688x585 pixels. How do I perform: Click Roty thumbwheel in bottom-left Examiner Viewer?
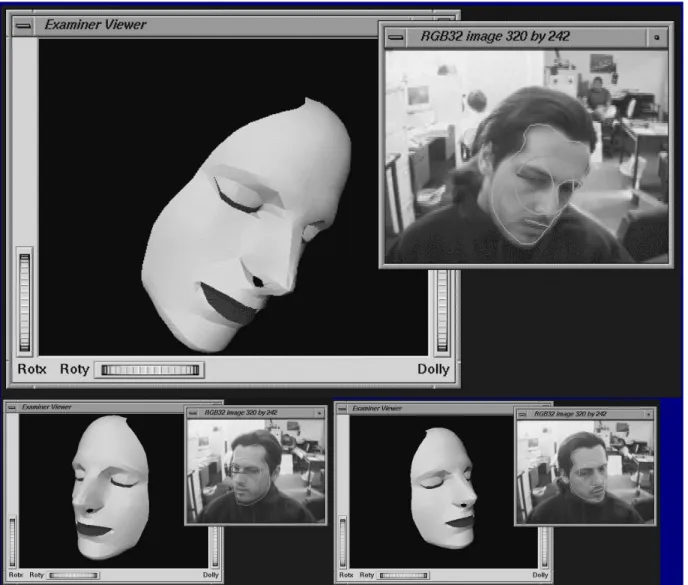click(74, 575)
